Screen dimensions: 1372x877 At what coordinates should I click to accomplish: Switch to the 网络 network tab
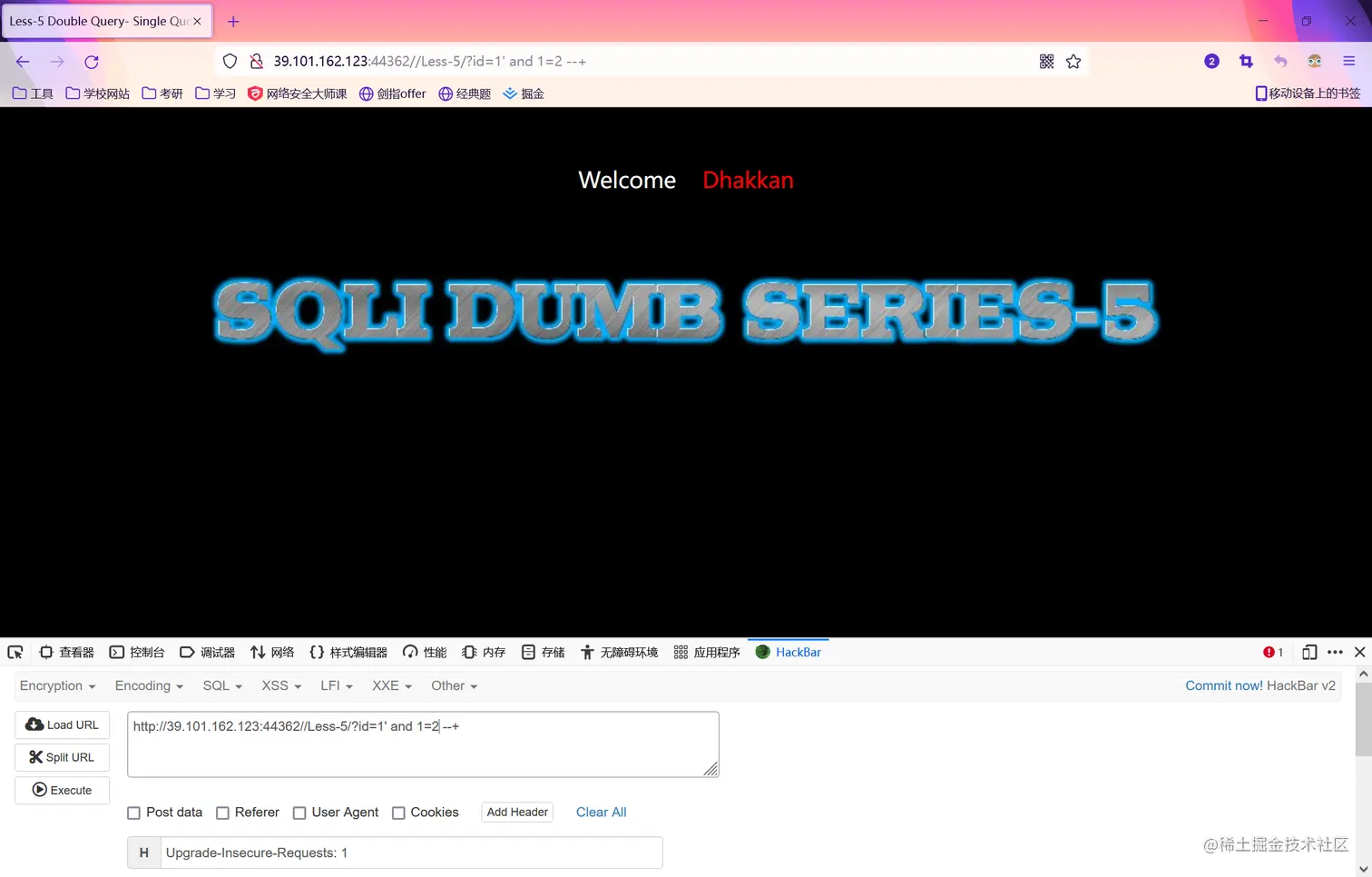(x=273, y=653)
